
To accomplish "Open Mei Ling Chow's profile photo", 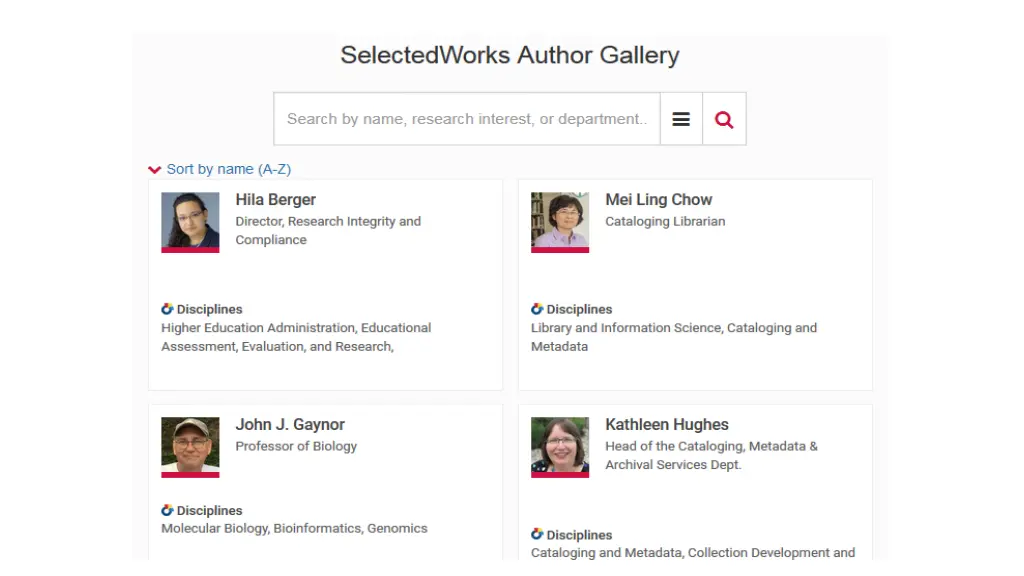I will pyautogui.click(x=560, y=222).
